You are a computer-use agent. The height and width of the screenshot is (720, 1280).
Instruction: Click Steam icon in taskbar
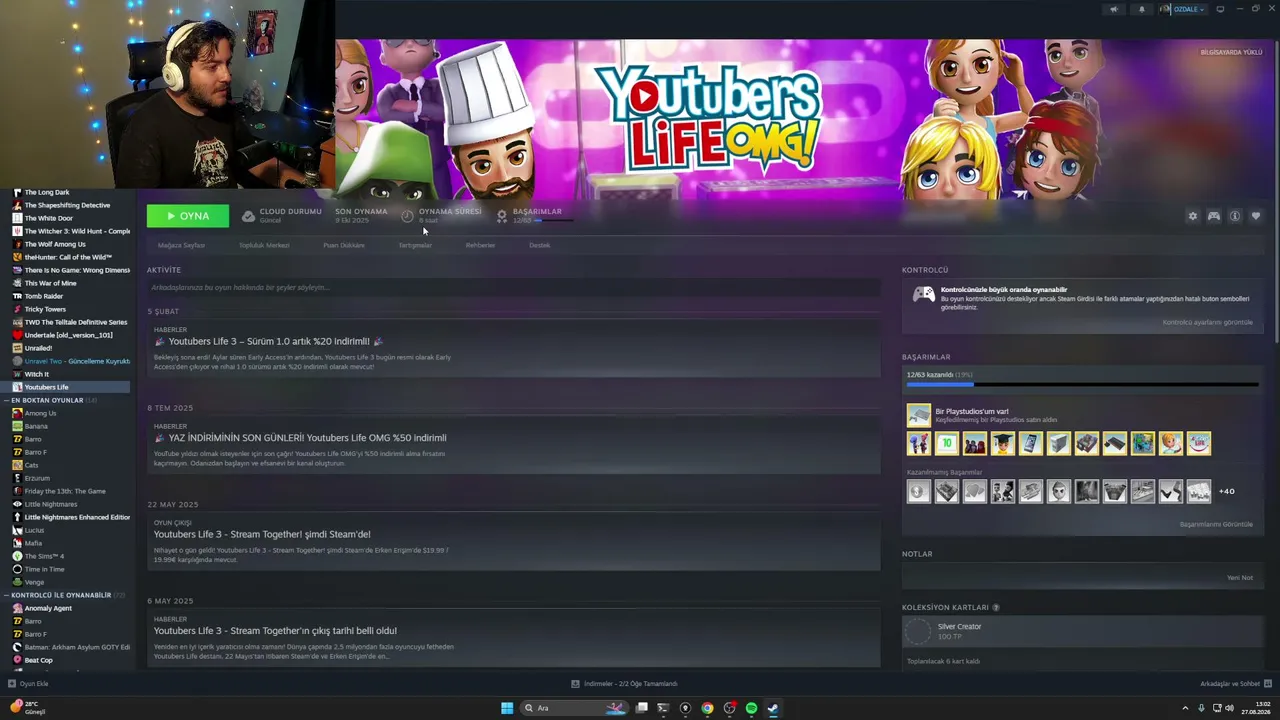pyautogui.click(x=773, y=708)
